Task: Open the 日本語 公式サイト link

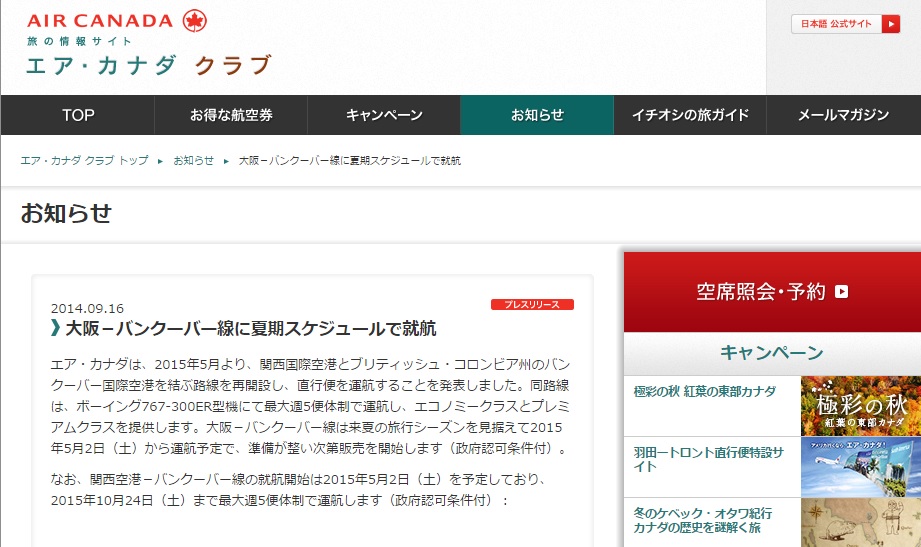Action: [845, 24]
